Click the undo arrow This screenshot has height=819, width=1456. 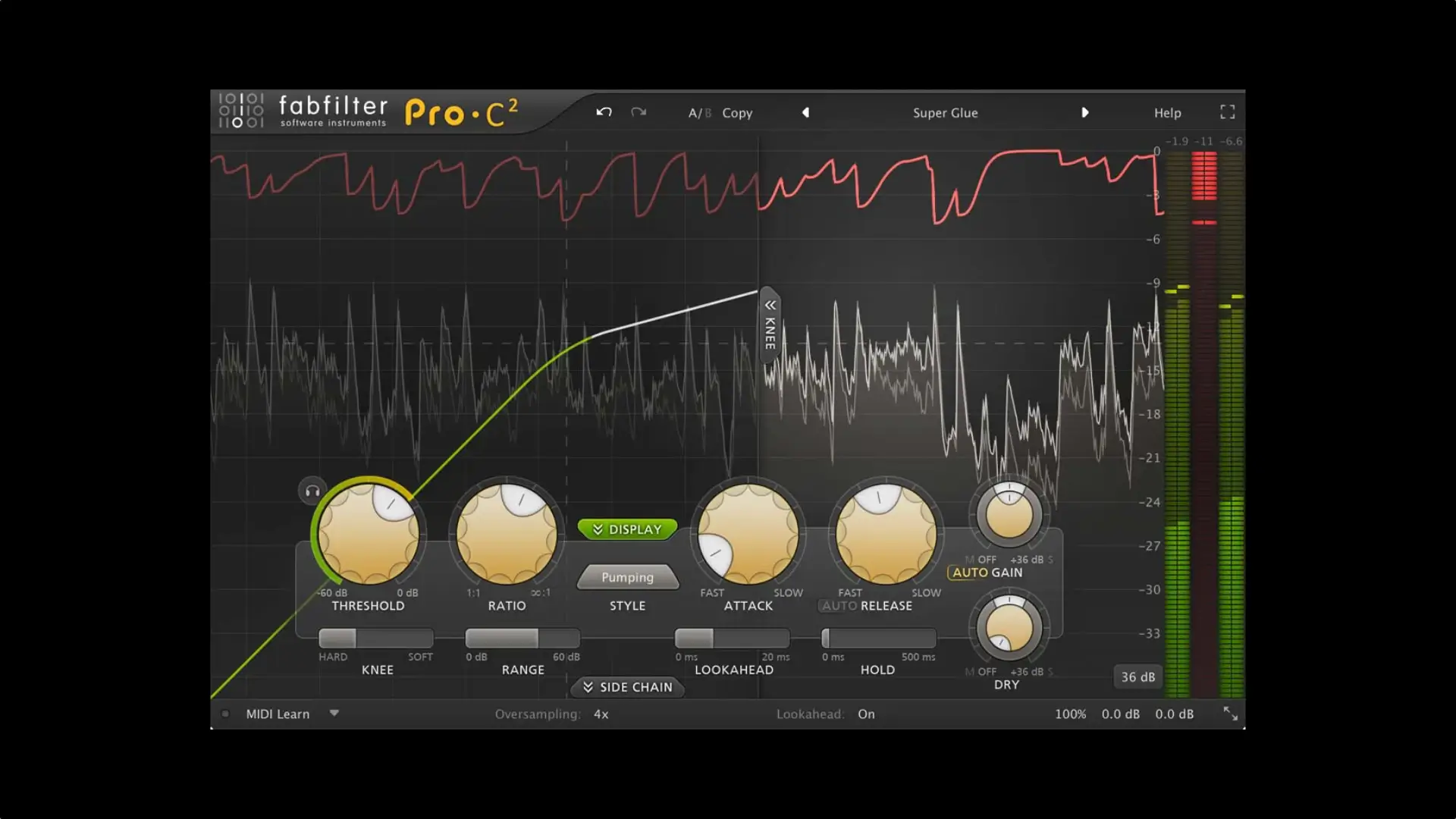604,111
